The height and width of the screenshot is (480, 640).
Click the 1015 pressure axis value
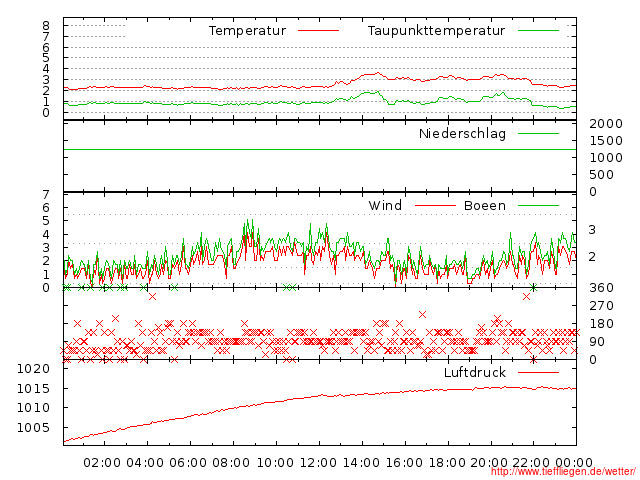[x=33, y=389]
